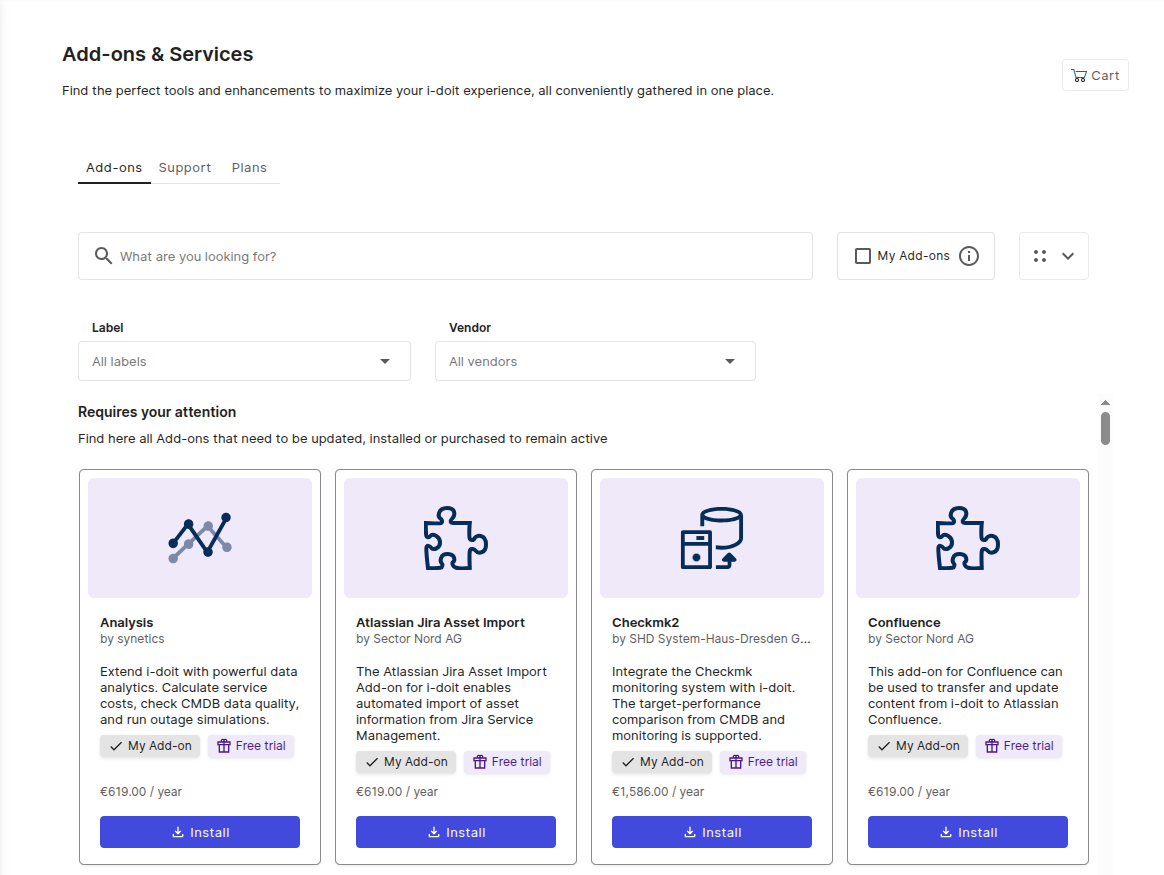Click the grid view layout icon
The width and height of the screenshot is (1164, 875).
(1040, 256)
